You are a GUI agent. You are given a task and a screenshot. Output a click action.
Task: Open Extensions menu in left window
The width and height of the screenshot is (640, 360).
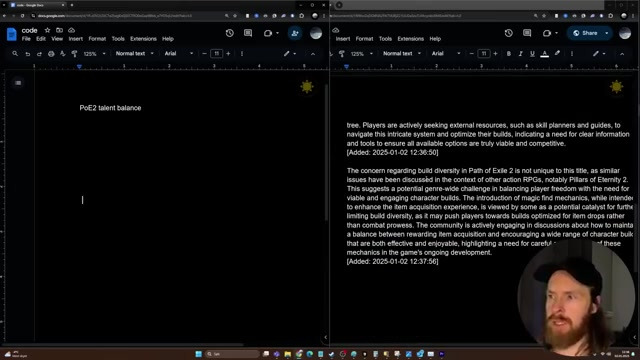point(143,39)
